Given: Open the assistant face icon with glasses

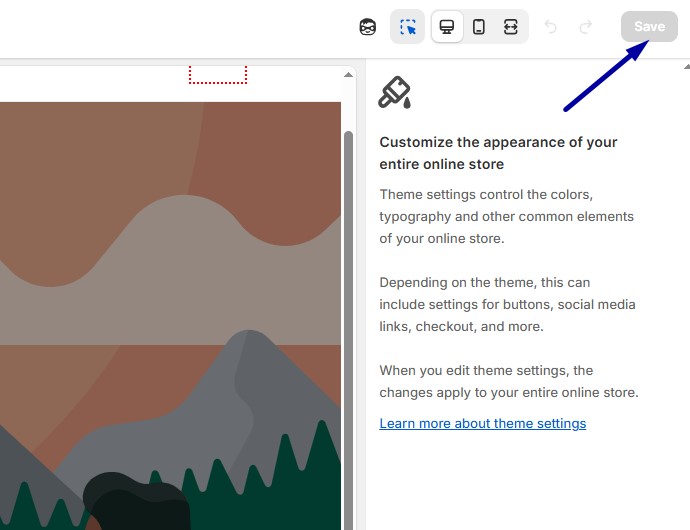Looking at the screenshot, I should pyautogui.click(x=367, y=27).
